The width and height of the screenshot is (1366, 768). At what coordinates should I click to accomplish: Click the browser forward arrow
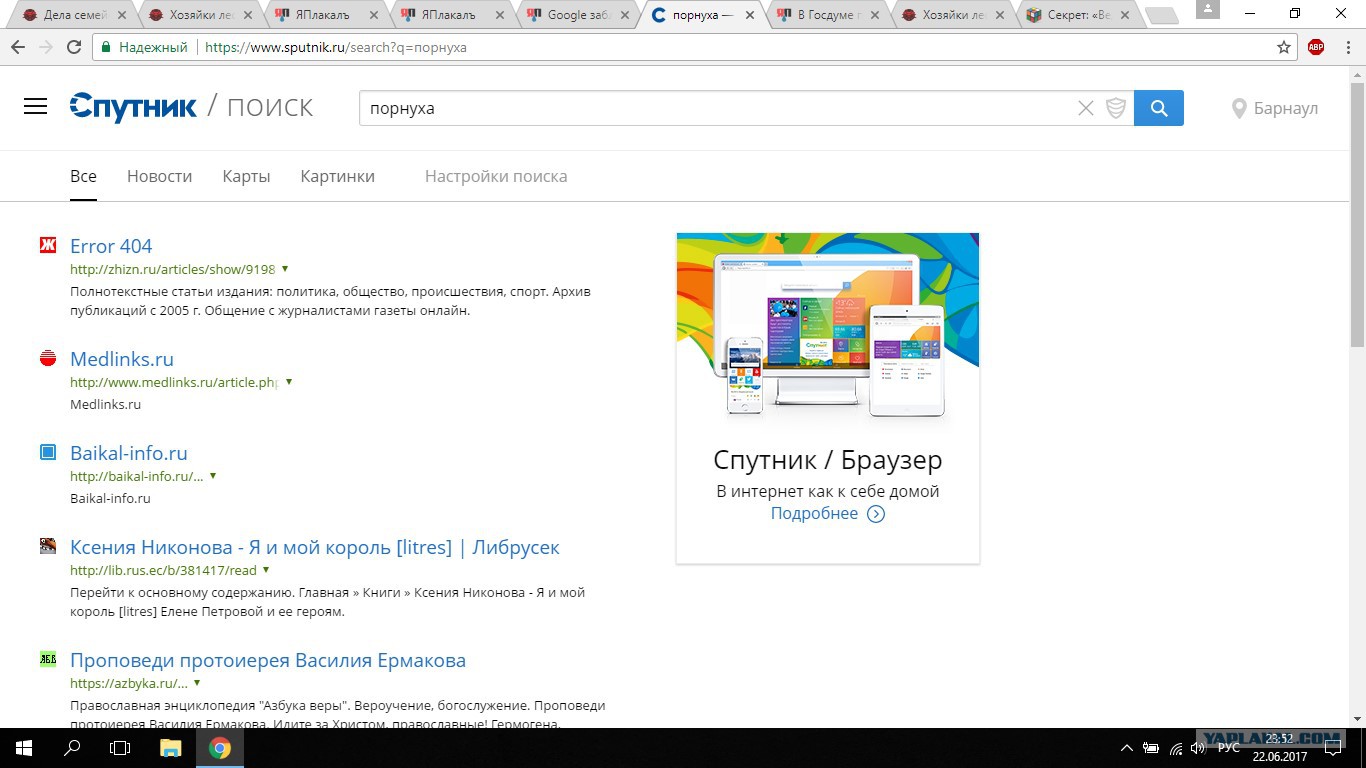pos(46,47)
